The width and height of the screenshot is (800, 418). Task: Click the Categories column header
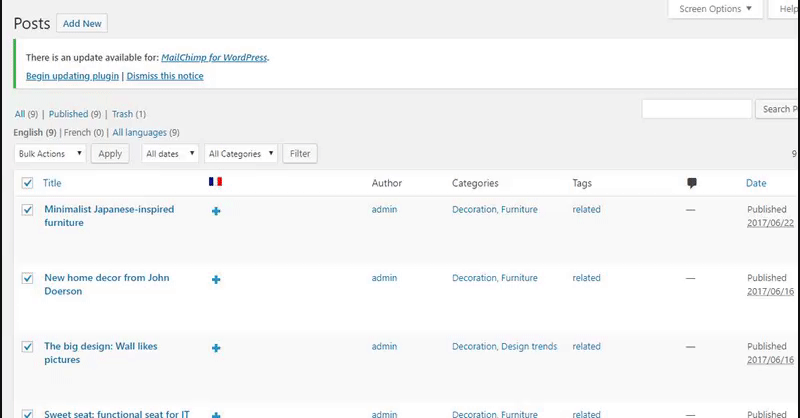pos(475,183)
